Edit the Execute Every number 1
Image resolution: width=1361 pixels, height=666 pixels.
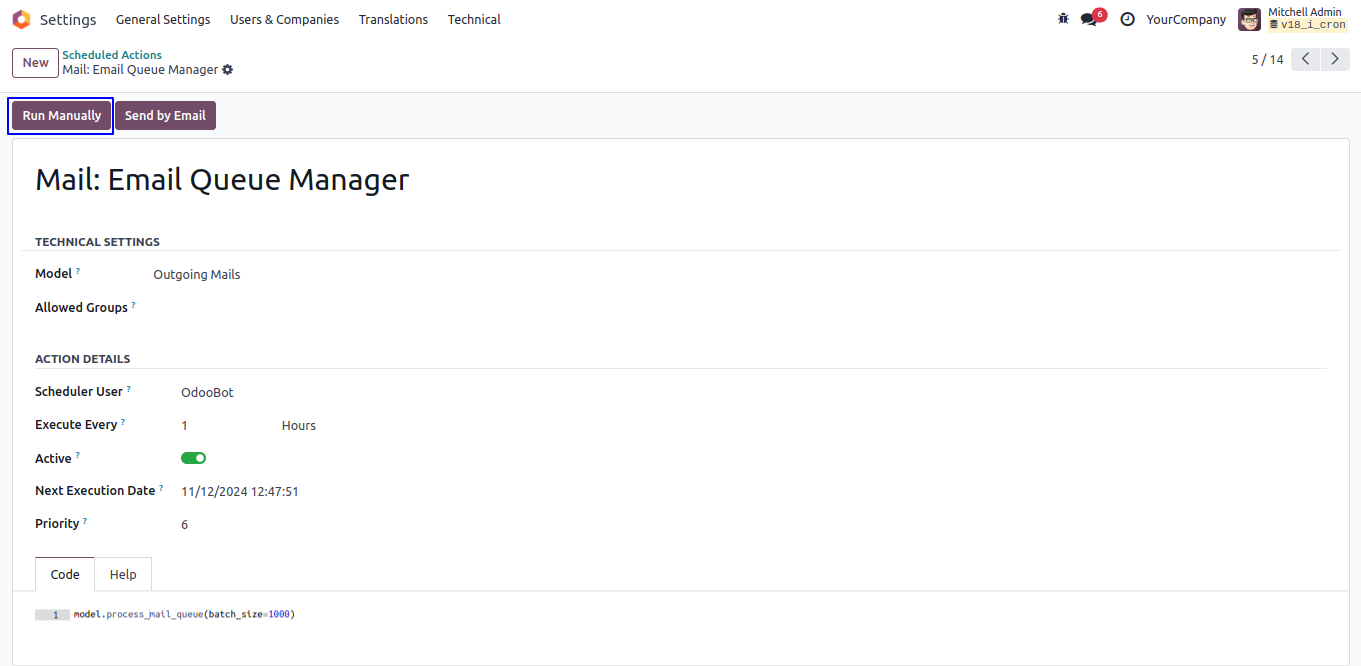[x=184, y=425]
